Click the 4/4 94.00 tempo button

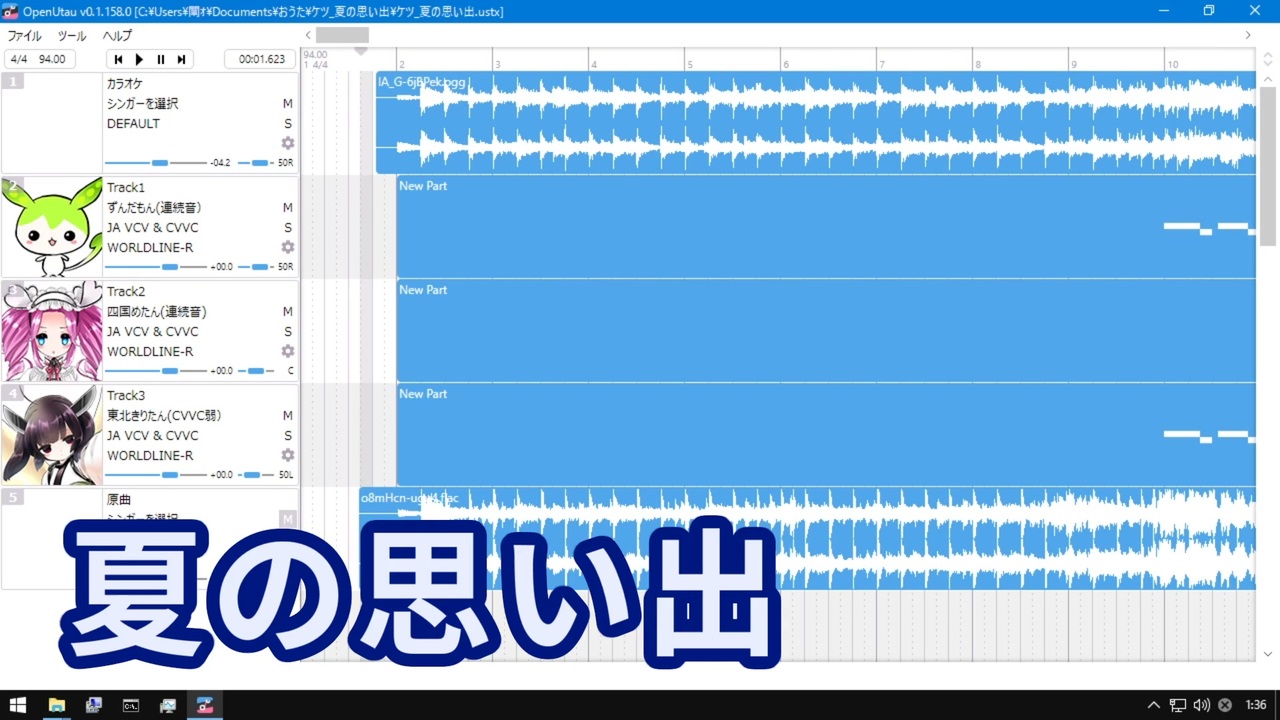coord(39,59)
